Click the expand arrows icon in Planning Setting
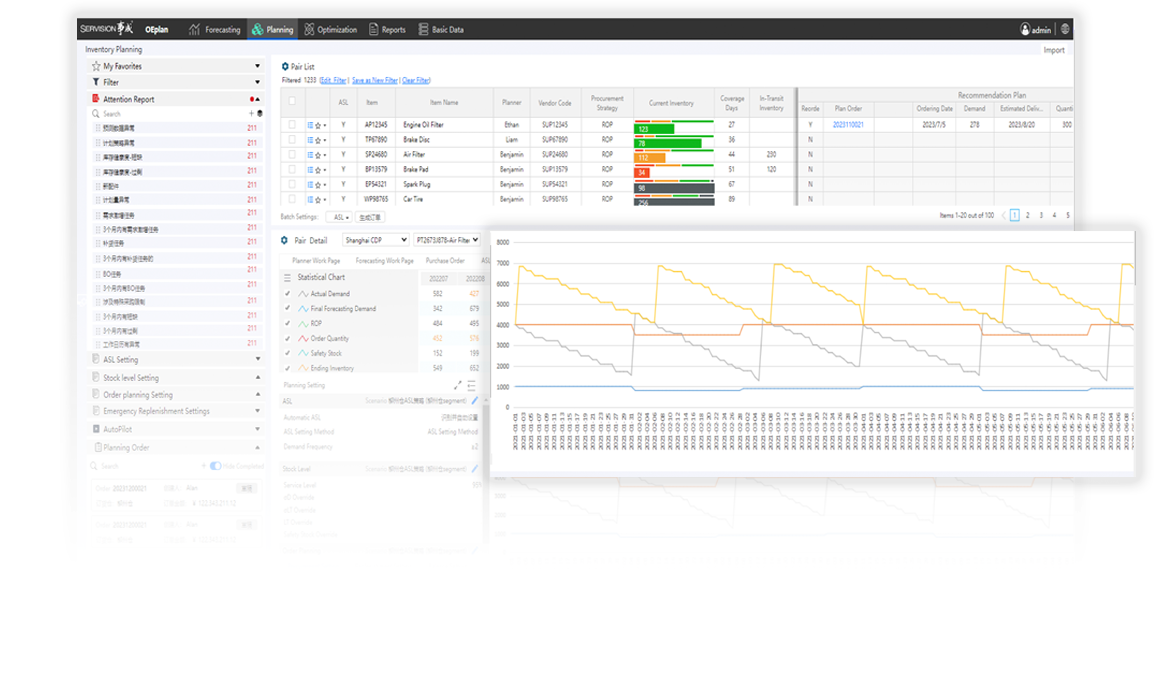This screenshot has width=1154, height=691. [457, 385]
